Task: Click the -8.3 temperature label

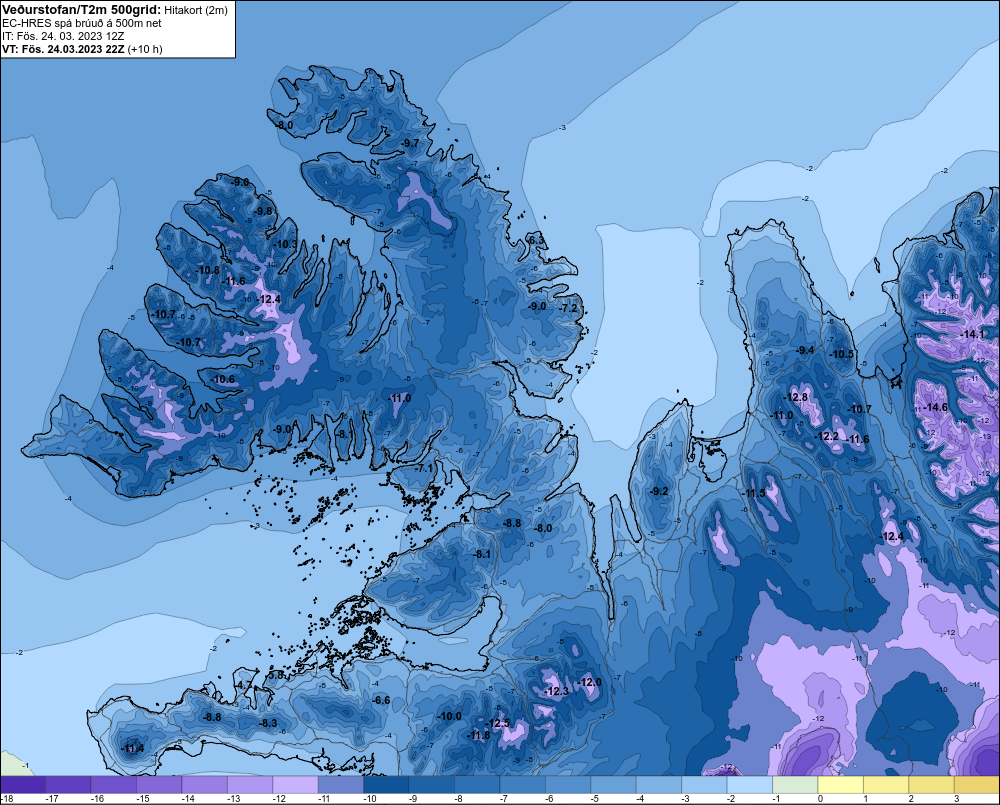Action: [268, 723]
